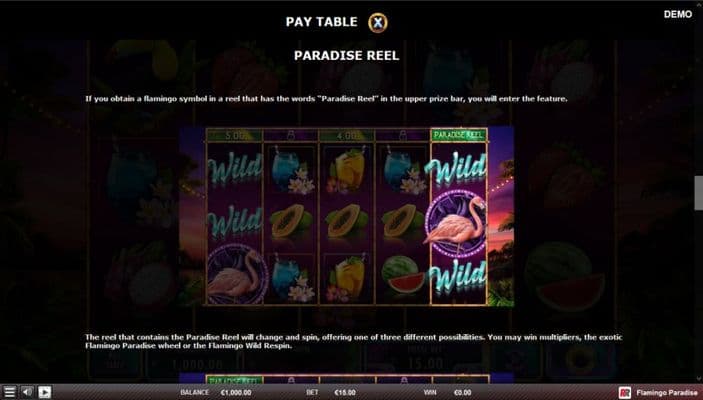Click the pay table scrollbar thumb
Image resolution: width=703 pixels, height=400 pixels.
tap(699, 193)
